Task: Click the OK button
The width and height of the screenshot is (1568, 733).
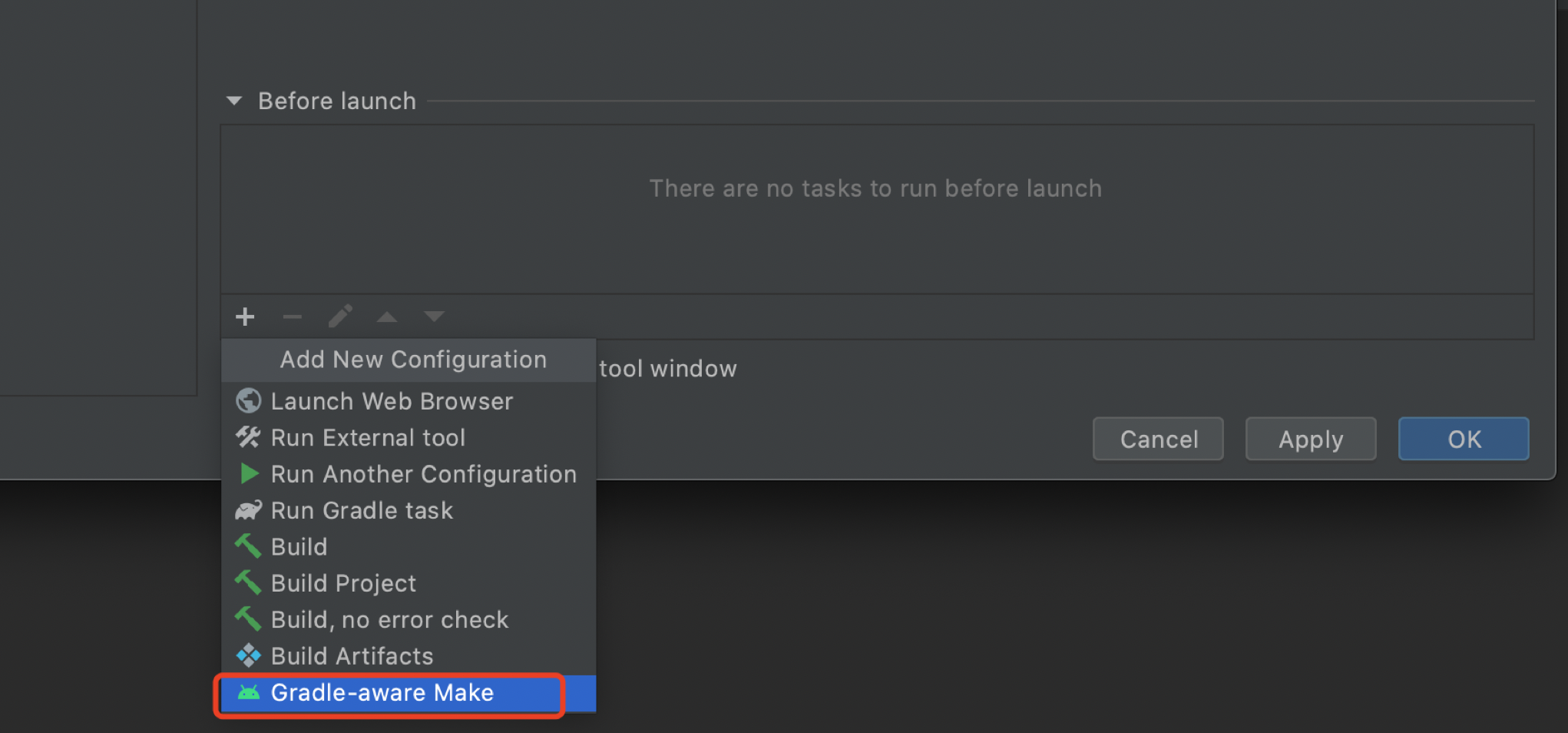Action: (x=1463, y=439)
